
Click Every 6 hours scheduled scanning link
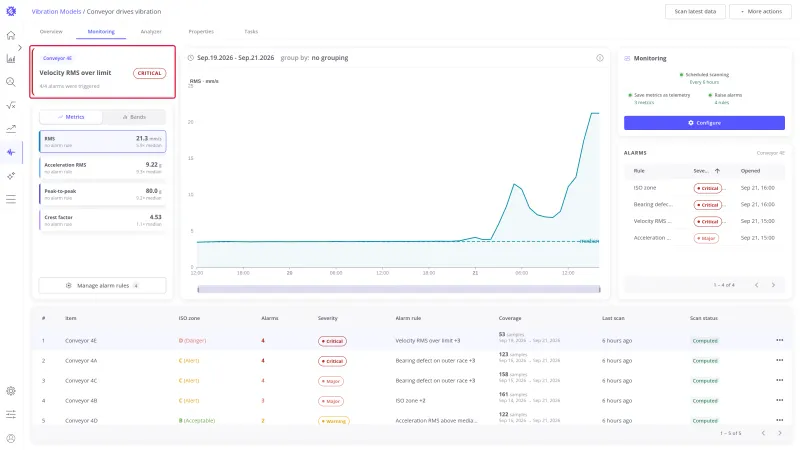point(704,82)
